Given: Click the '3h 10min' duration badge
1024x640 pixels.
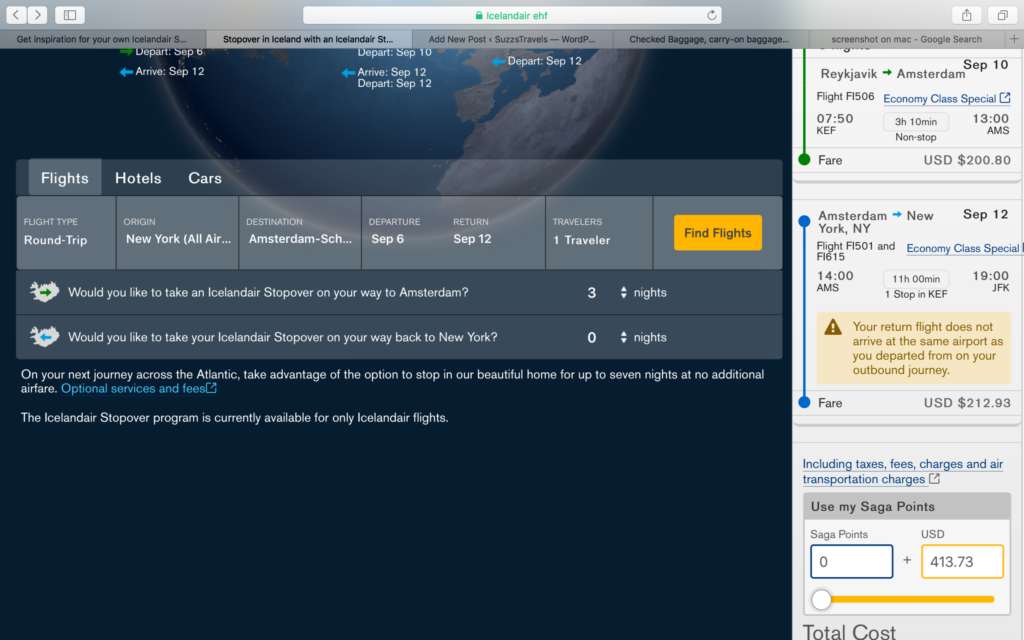Looking at the screenshot, I should 916,121.
